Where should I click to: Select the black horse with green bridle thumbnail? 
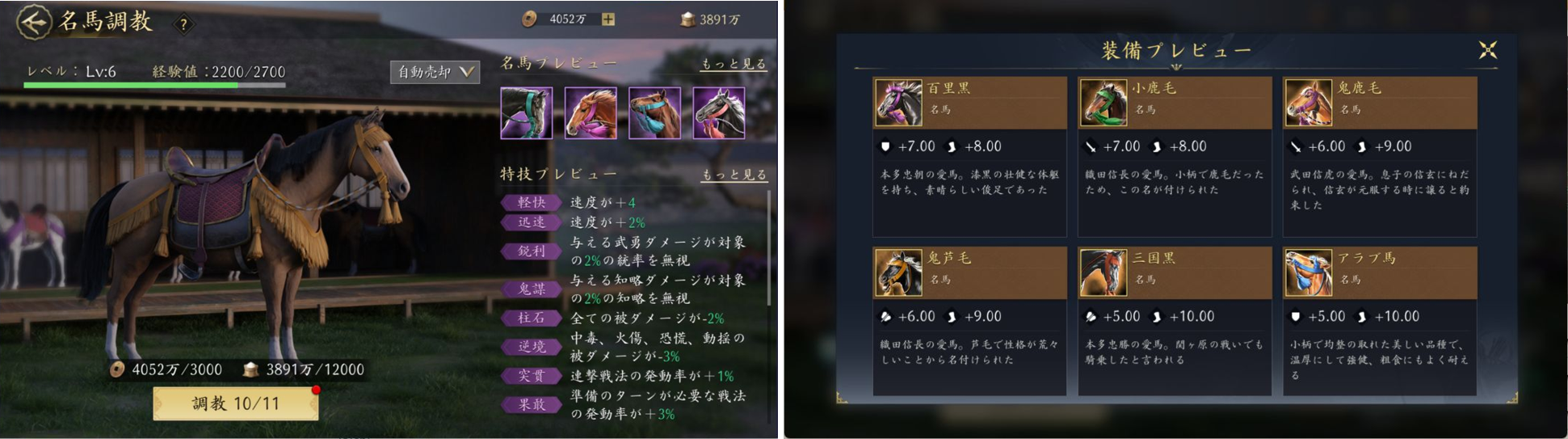pyautogui.click(x=526, y=113)
